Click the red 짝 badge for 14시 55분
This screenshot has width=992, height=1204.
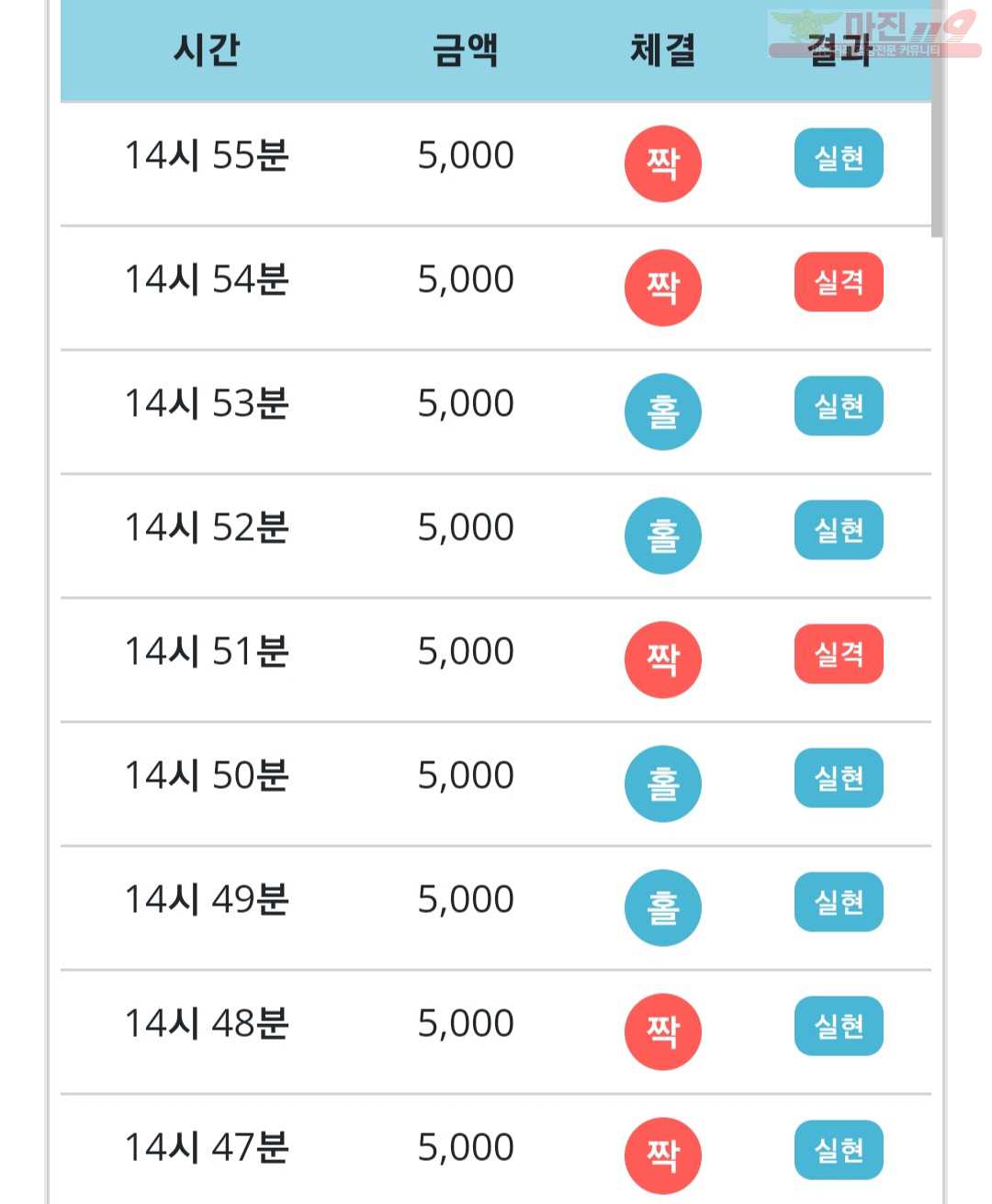click(662, 163)
